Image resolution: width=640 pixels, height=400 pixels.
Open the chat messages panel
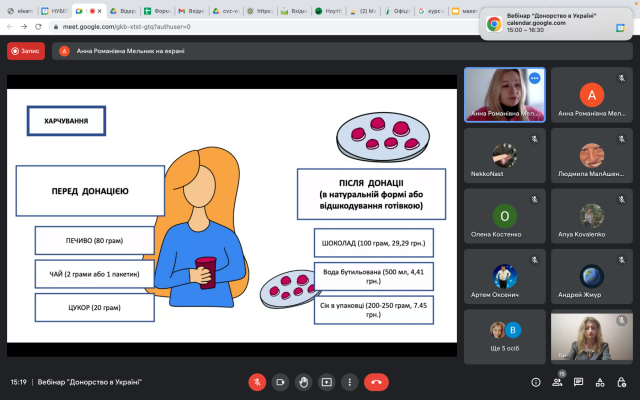(579, 382)
